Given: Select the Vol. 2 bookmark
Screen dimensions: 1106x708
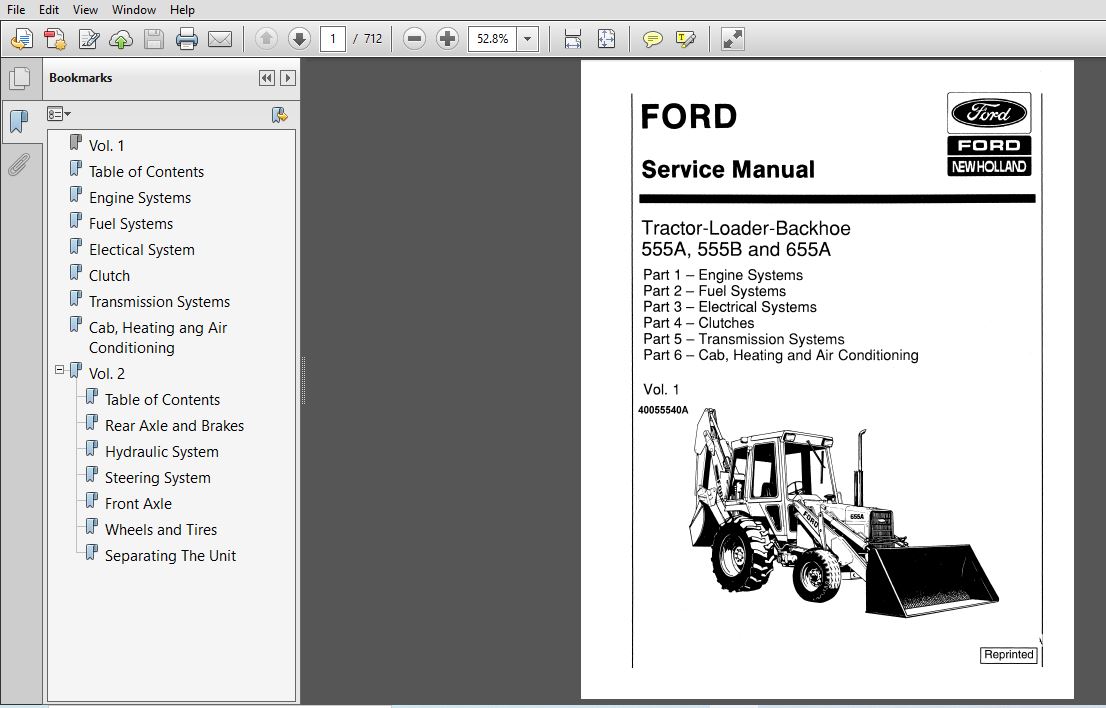Looking at the screenshot, I should click(x=107, y=374).
